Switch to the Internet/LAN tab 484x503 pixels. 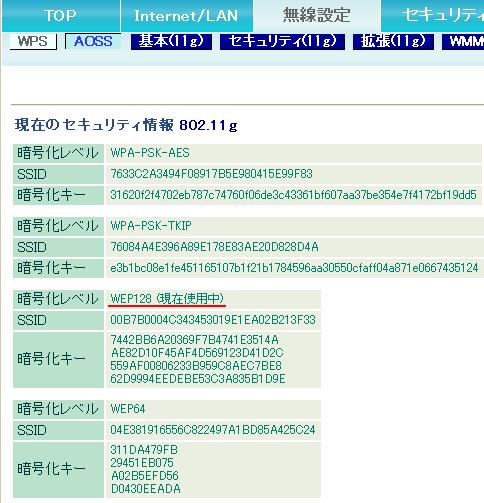pyautogui.click(x=186, y=15)
